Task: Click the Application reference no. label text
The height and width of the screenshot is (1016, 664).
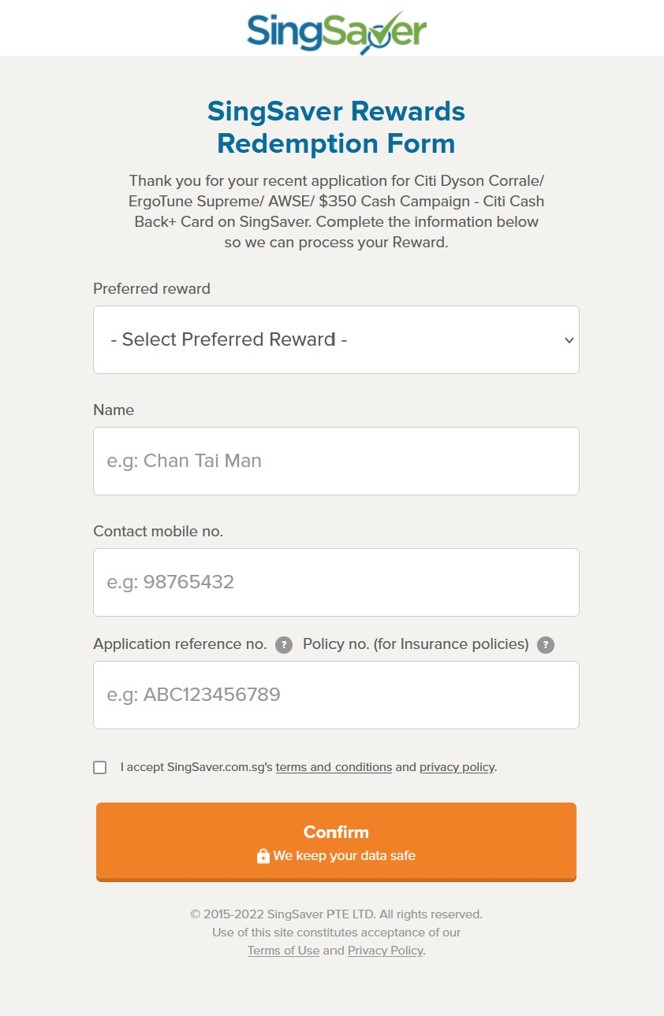Action: point(180,644)
